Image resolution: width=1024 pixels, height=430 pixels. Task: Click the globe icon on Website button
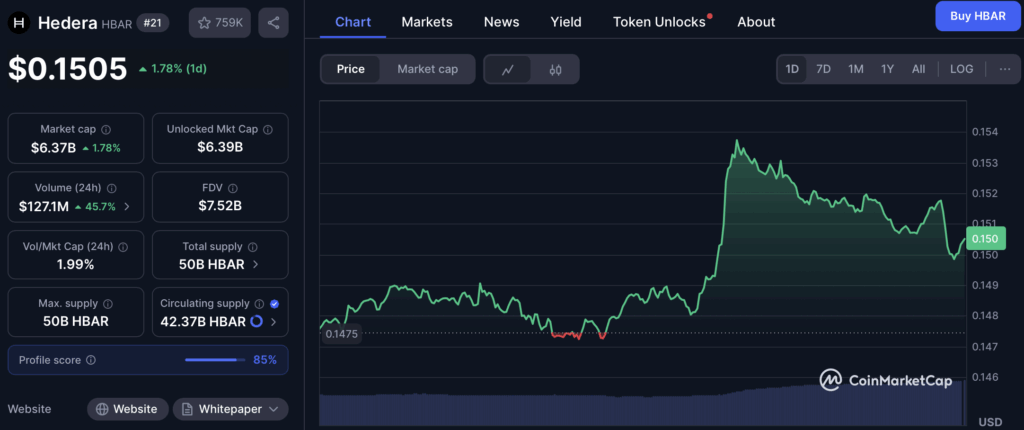click(x=102, y=409)
